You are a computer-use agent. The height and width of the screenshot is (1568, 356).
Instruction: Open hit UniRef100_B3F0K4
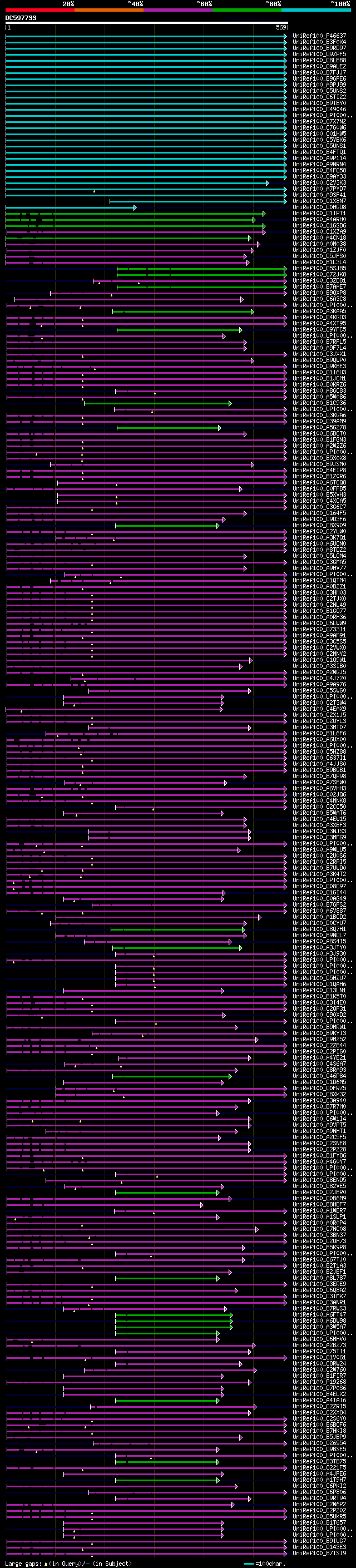pyautogui.click(x=319, y=42)
